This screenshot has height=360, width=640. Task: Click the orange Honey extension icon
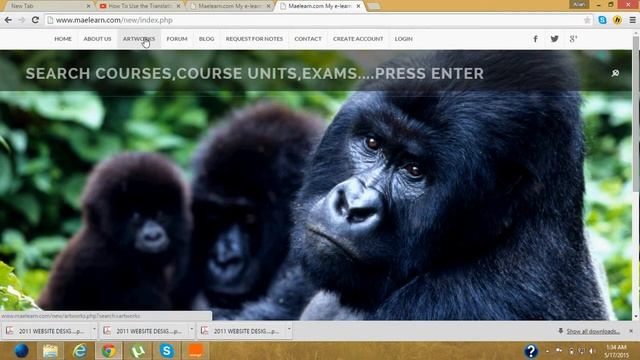[x=617, y=20]
